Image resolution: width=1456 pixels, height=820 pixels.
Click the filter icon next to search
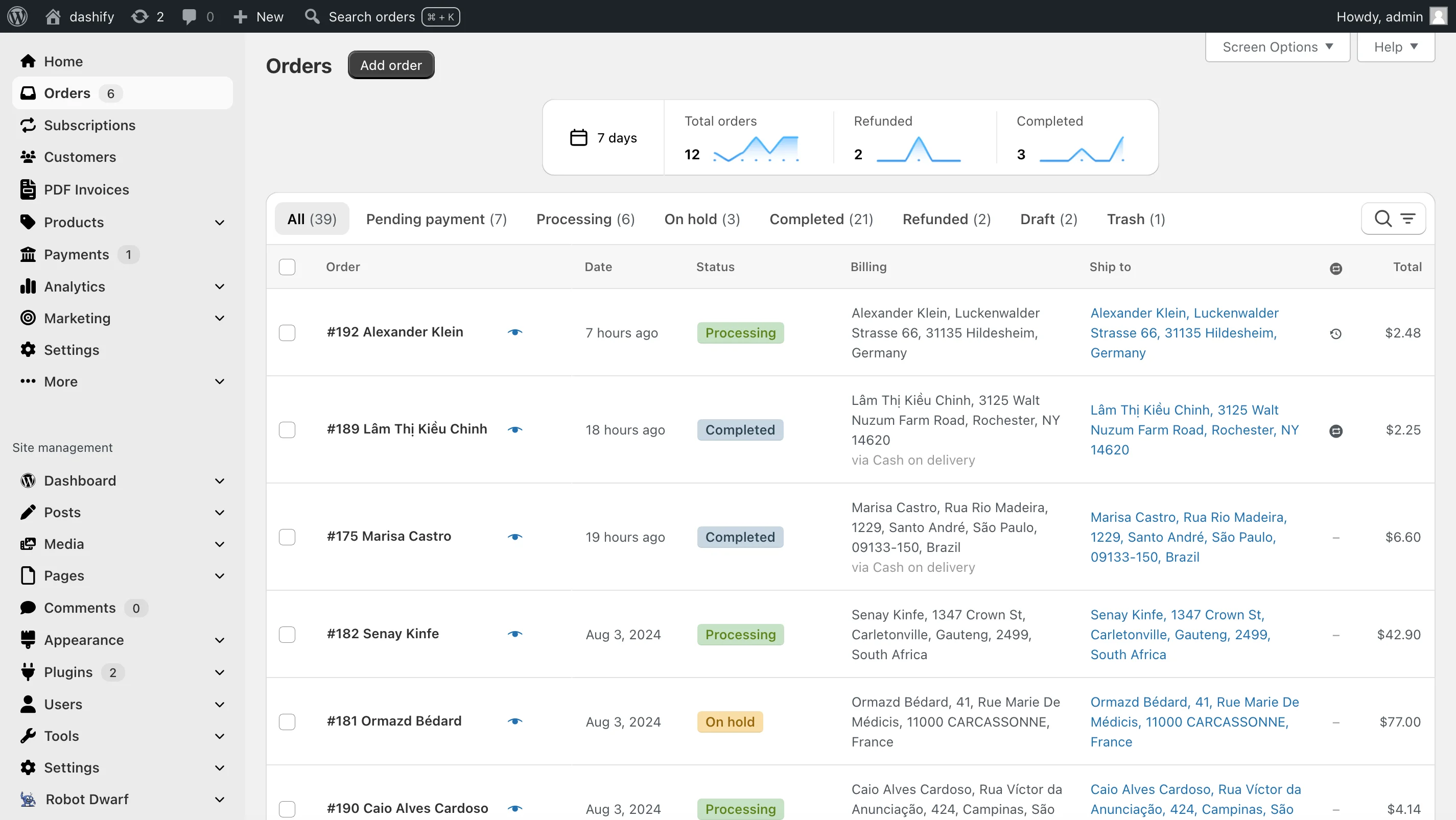pos(1408,218)
